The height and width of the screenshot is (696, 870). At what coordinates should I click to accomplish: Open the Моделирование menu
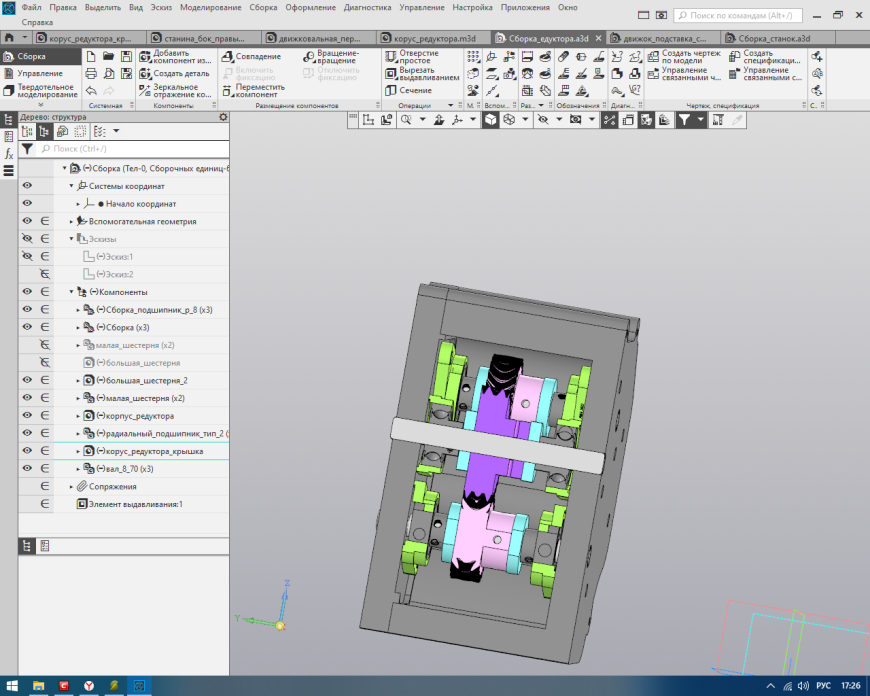pos(210,7)
